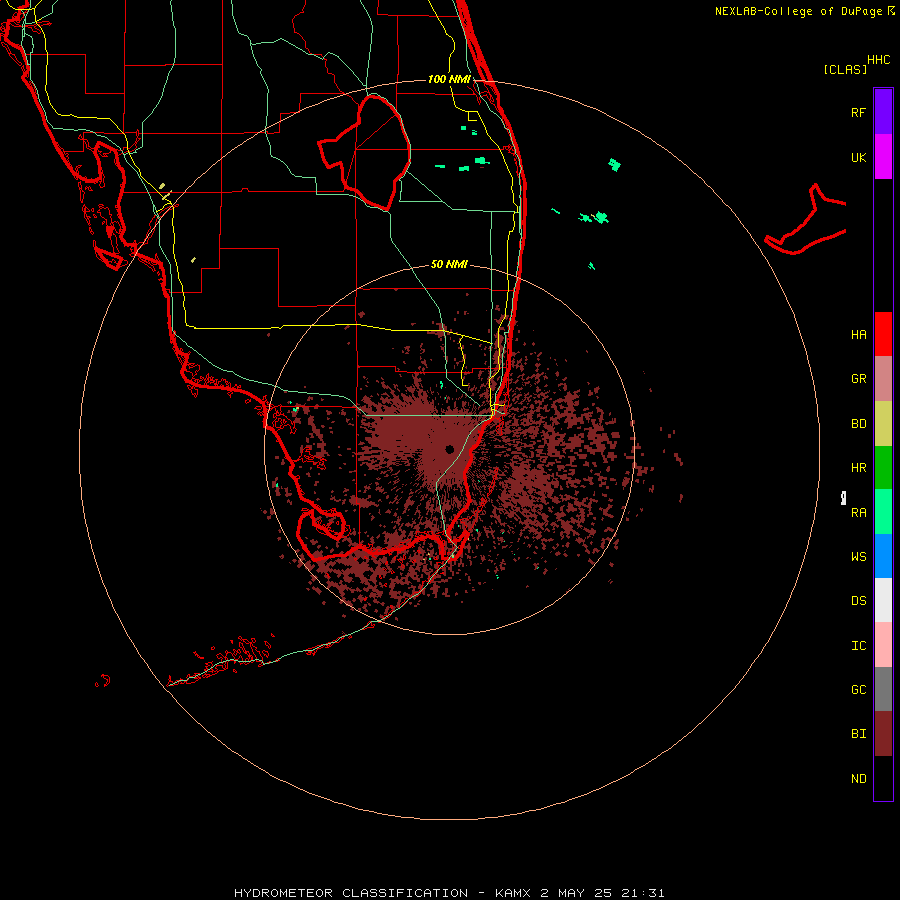900x900 pixels.
Task: Select the gray GC legend swatch
Action: click(883, 689)
